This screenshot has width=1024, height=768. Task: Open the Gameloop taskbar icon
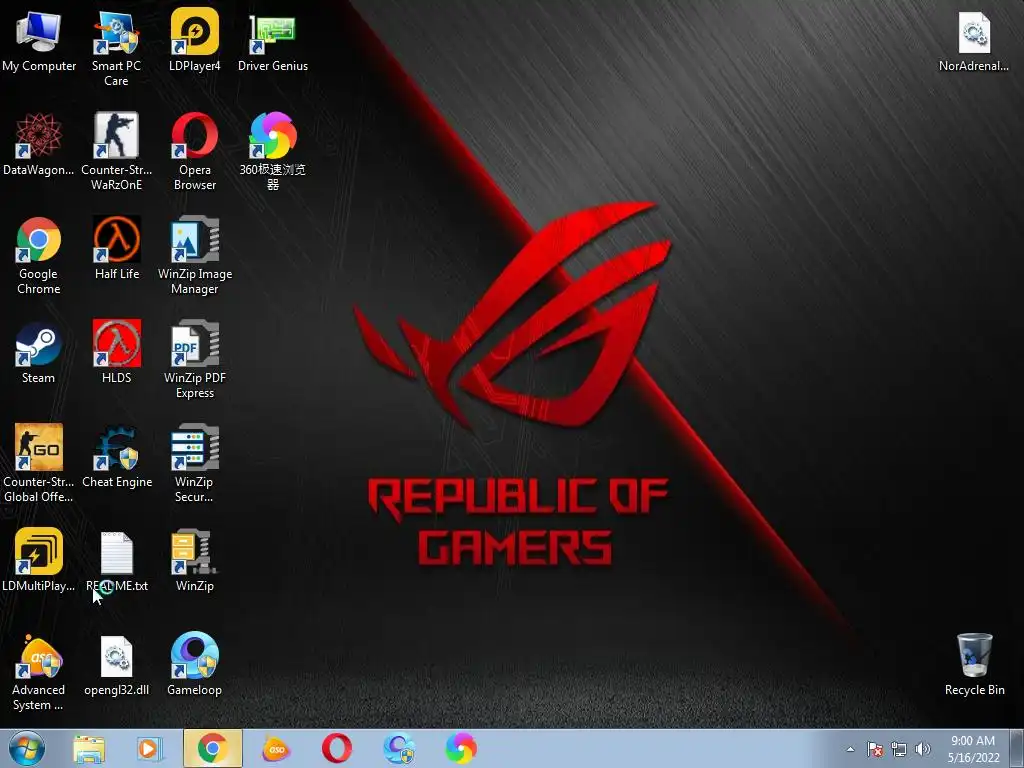tap(399, 748)
